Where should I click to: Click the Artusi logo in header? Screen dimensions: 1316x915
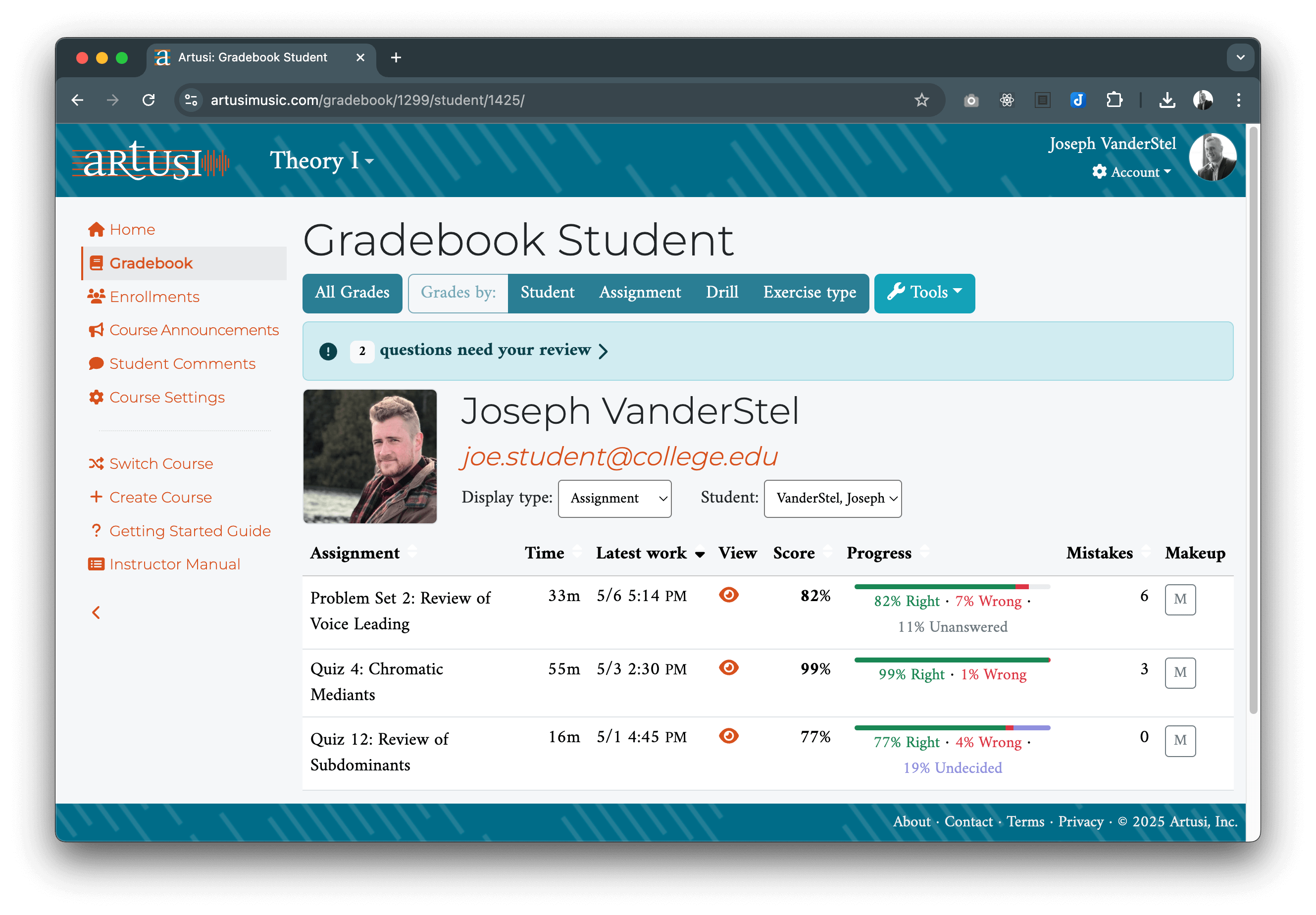coord(150,160)
